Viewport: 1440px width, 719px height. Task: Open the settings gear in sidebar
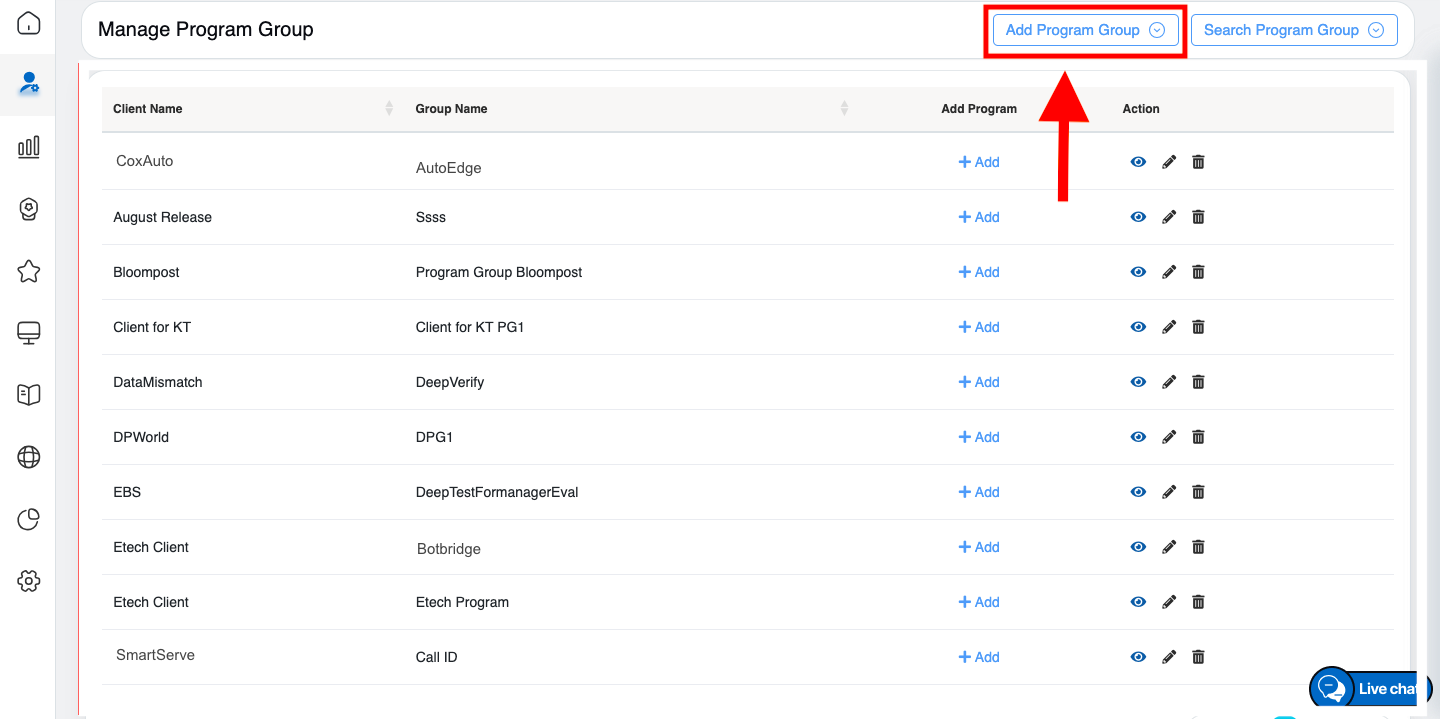pos(29,581)
